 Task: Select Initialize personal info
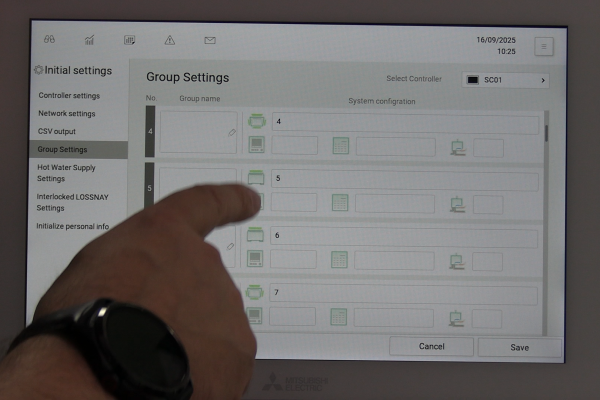(72, 226)
